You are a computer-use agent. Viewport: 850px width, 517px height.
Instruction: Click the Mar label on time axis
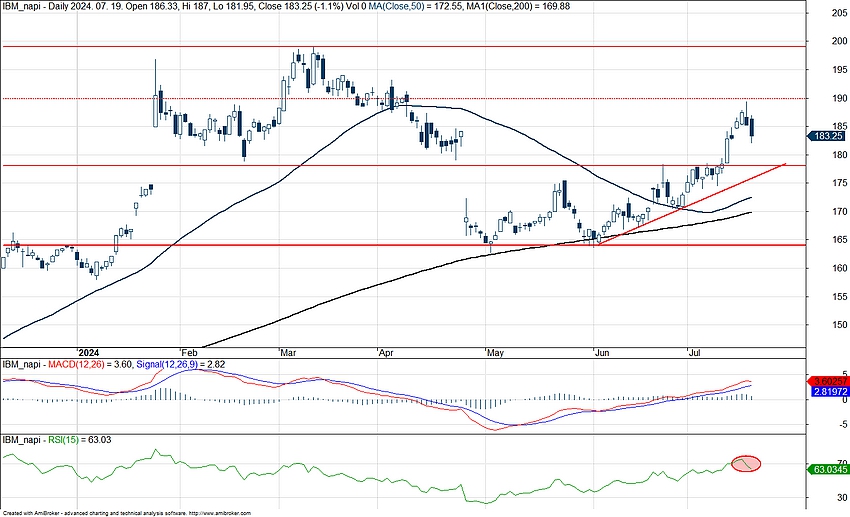[288, 353]
